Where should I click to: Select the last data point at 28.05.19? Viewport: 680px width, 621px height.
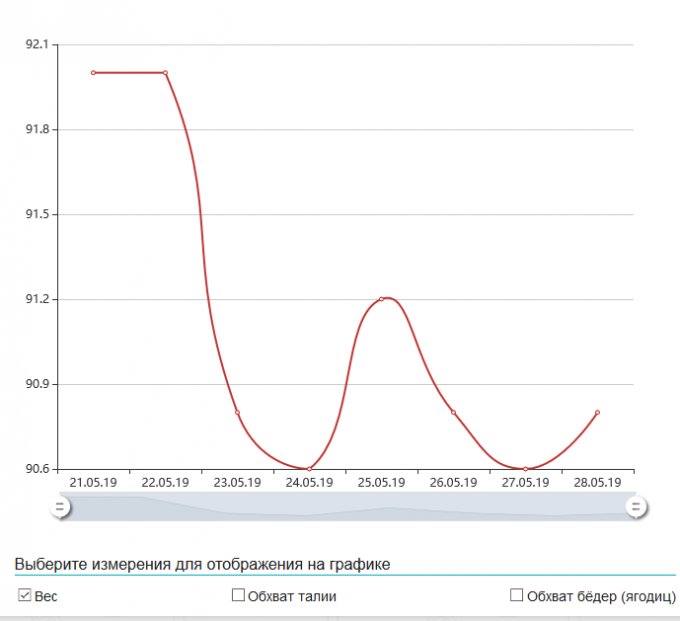pos(597,412)
